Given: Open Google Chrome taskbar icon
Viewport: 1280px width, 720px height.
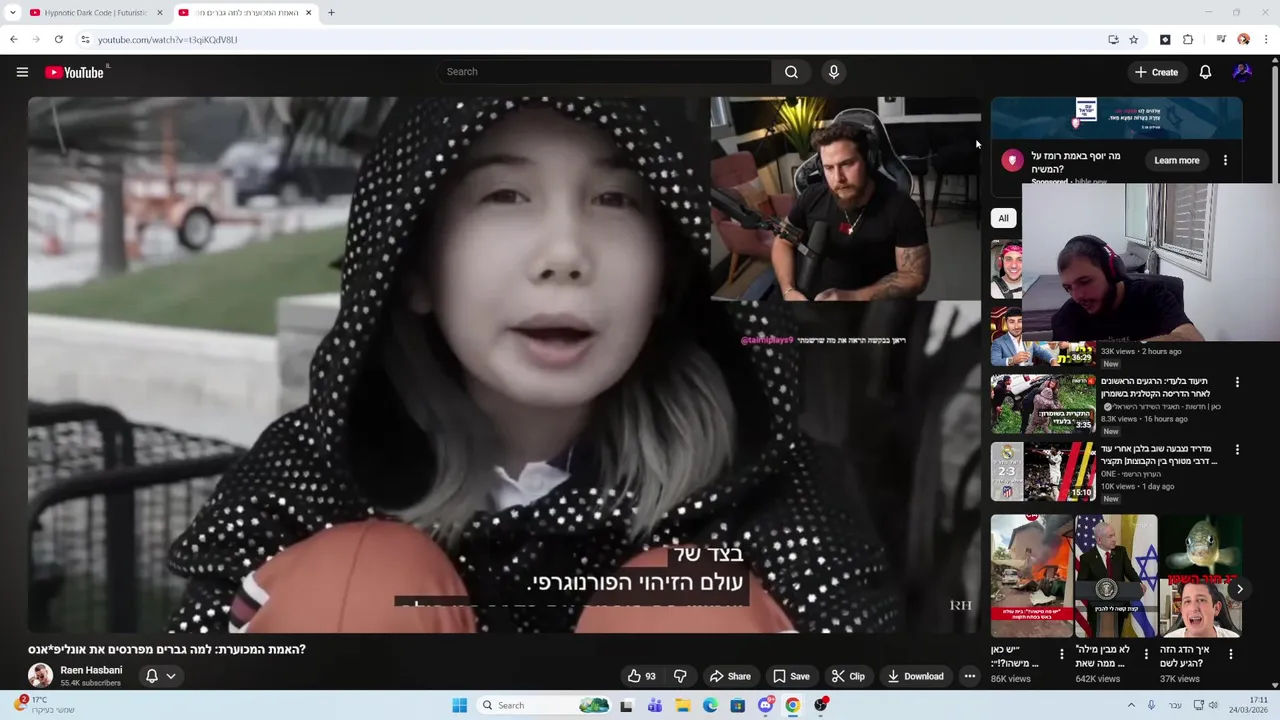Looking at the screenshot, I should [x=792, y=705].
